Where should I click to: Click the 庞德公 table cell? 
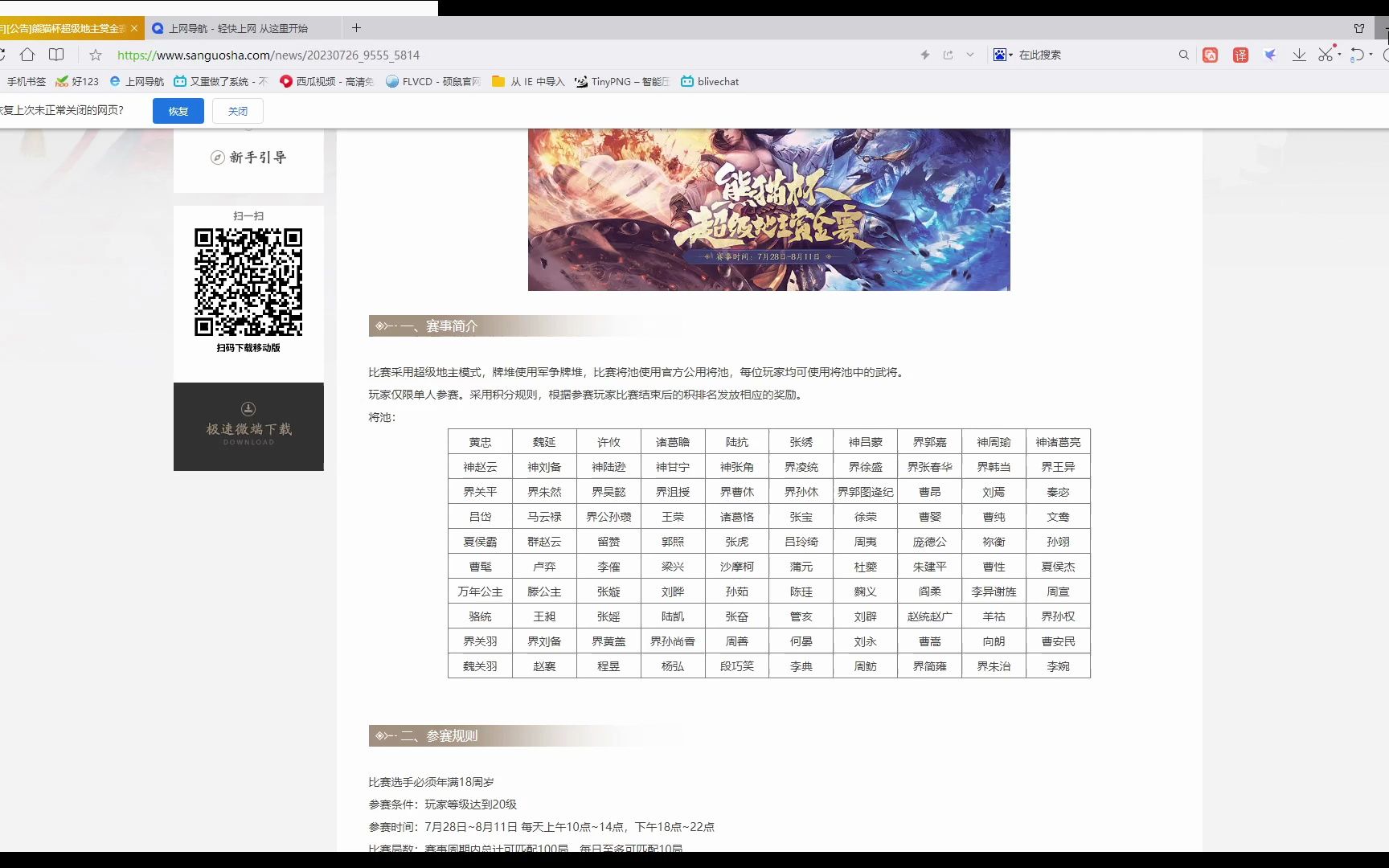coord(929,542)
